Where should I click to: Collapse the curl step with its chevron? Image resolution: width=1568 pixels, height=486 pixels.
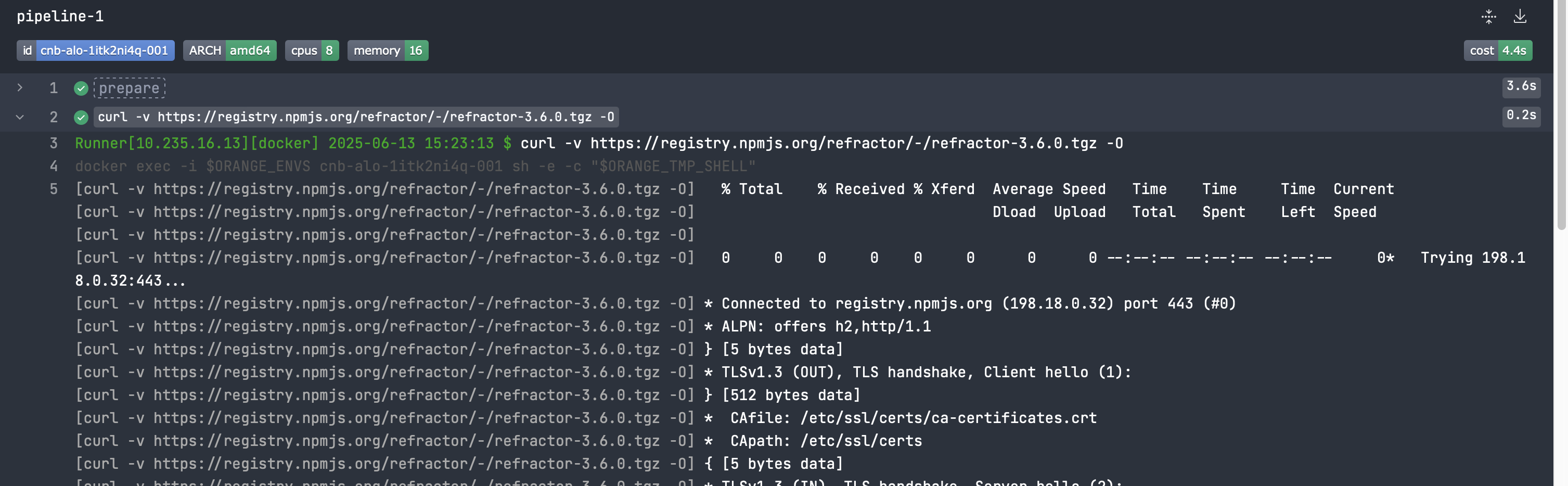pyautogui.click(x=20, y=117)
